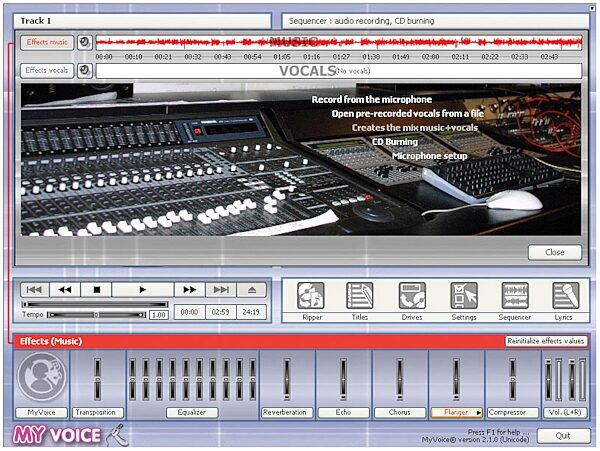Click the Flanger vertical slider
Viewport: 600px width, 451px height.
tap(456, 379)
